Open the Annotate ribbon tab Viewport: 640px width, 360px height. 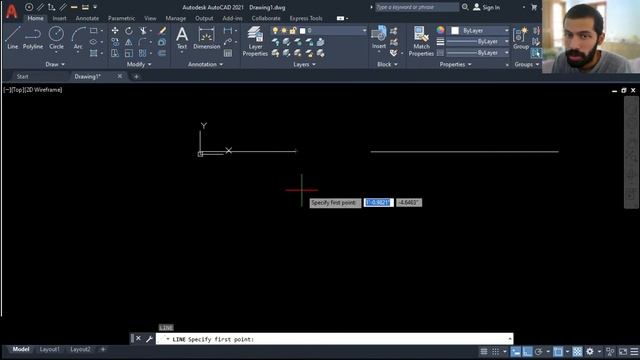[87, 18]
